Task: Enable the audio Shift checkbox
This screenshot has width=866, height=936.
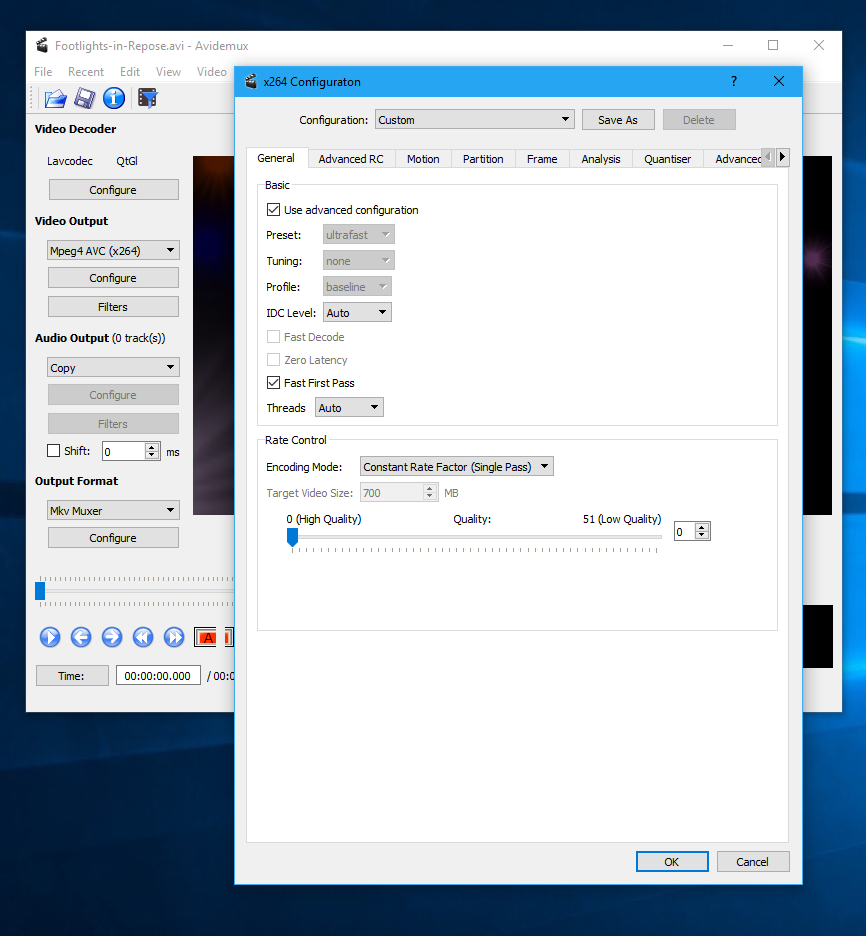Action: [54, 451]
